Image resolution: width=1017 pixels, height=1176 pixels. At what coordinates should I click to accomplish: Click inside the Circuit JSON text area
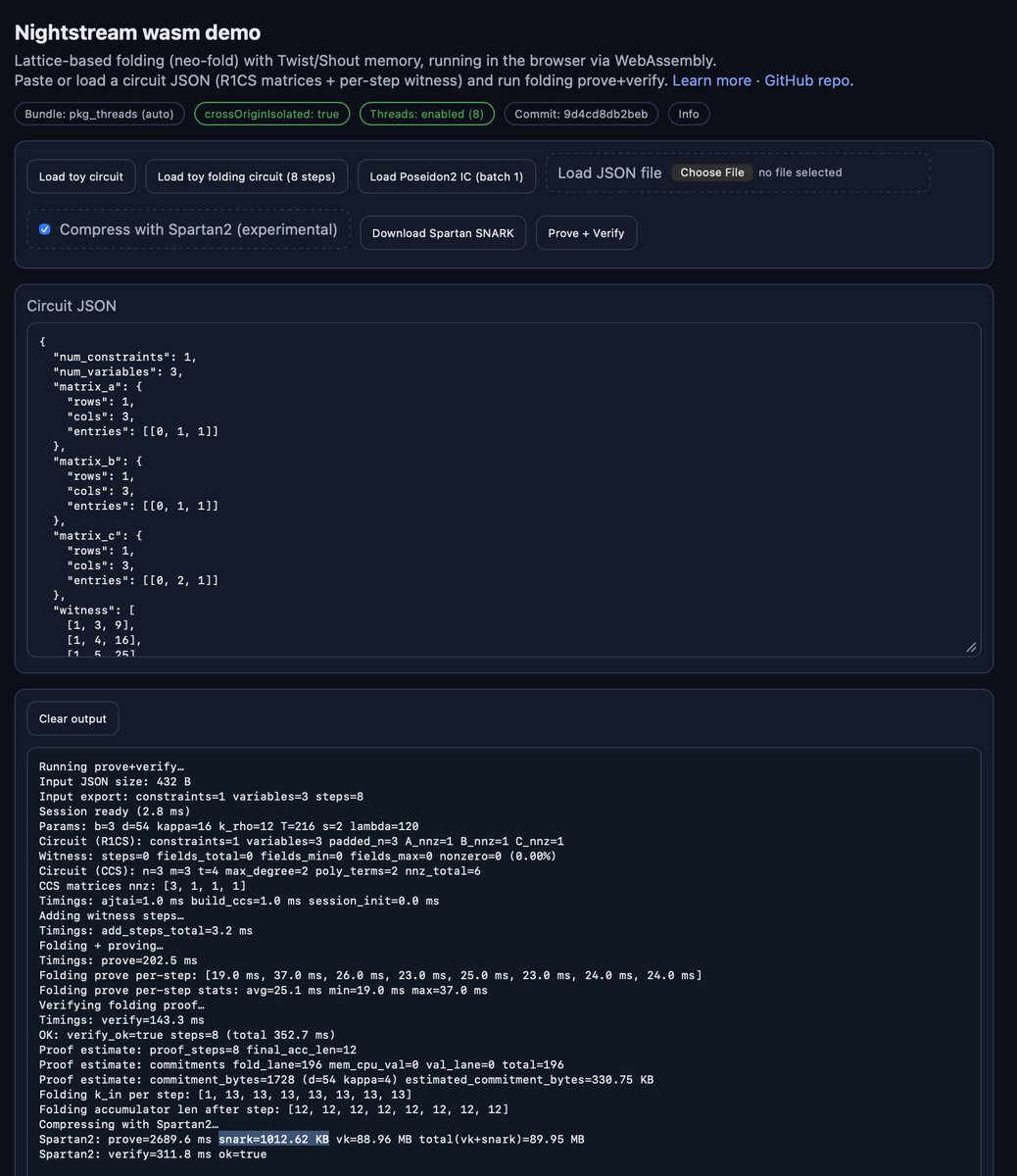[x=504, y=490]
